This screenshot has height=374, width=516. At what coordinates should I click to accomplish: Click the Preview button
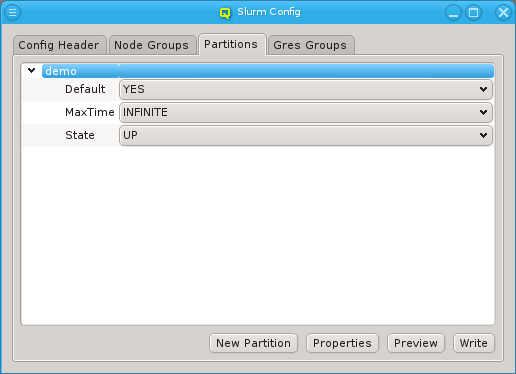(x=416, y=343)
